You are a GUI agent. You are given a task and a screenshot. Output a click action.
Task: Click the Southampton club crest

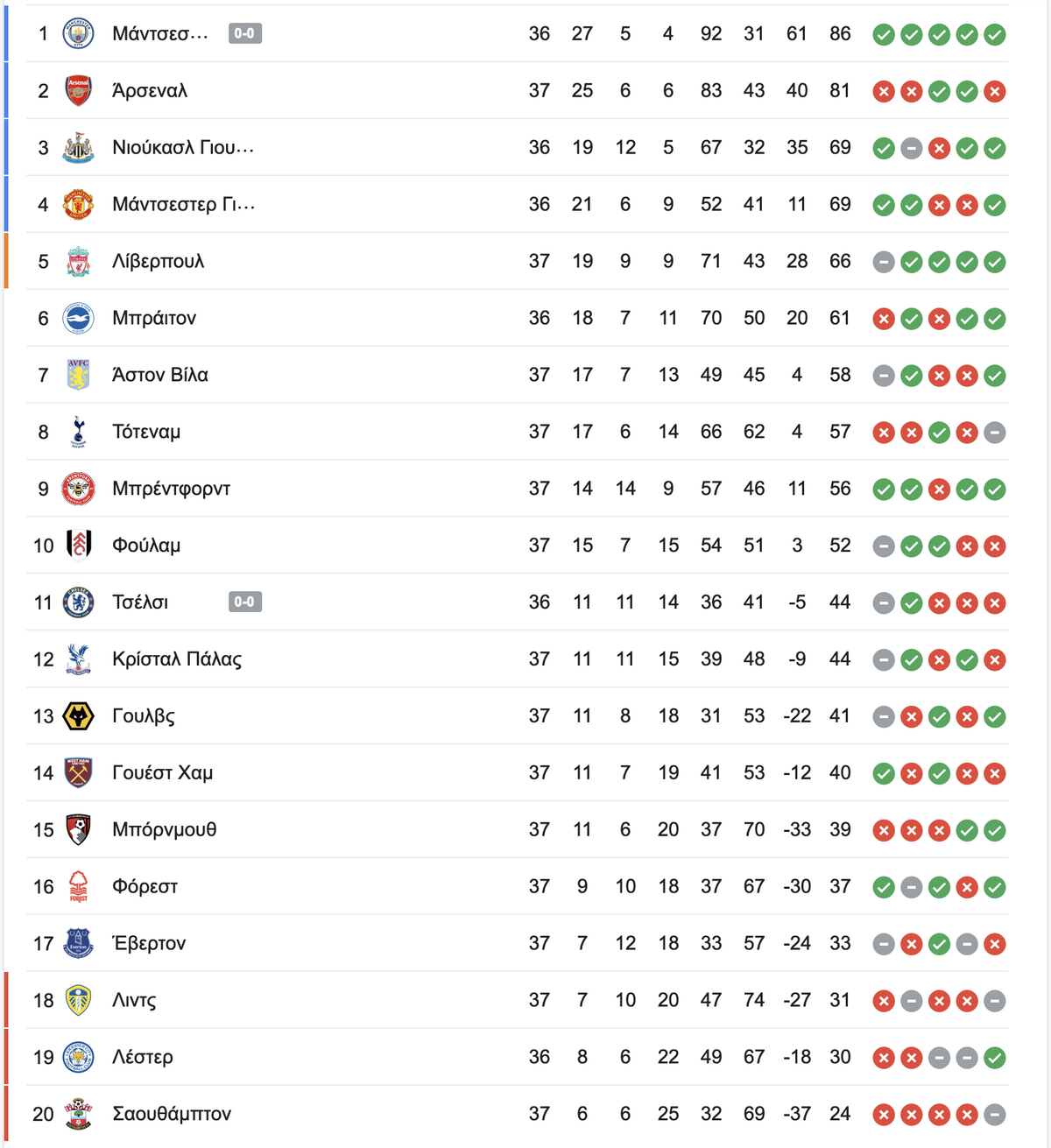[x=79, y=1115]
